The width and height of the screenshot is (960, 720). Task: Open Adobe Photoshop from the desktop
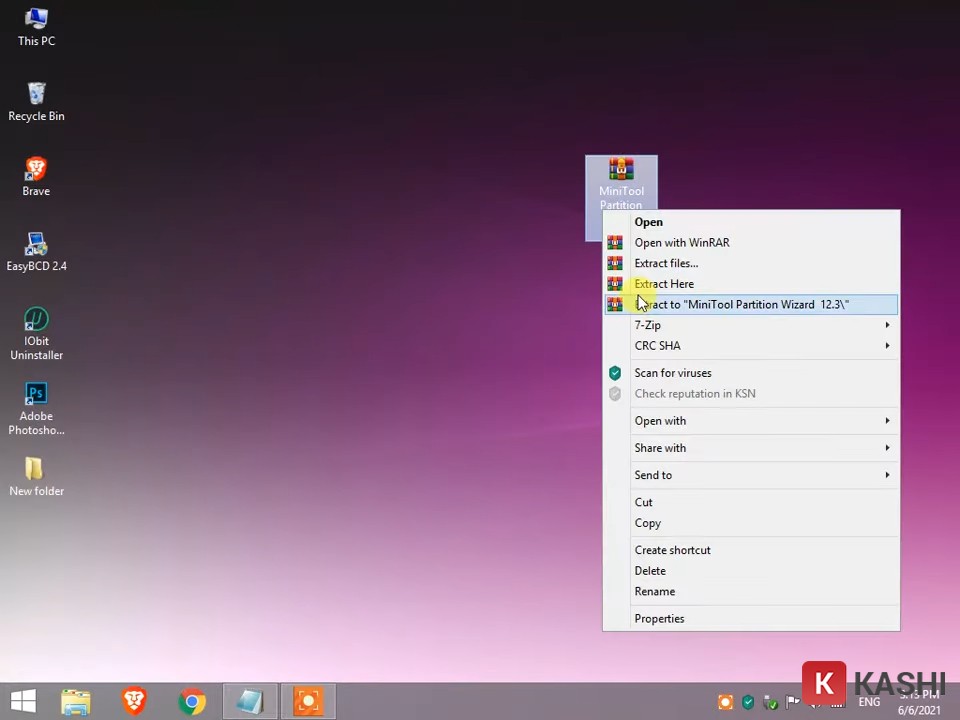pos(36,400)
